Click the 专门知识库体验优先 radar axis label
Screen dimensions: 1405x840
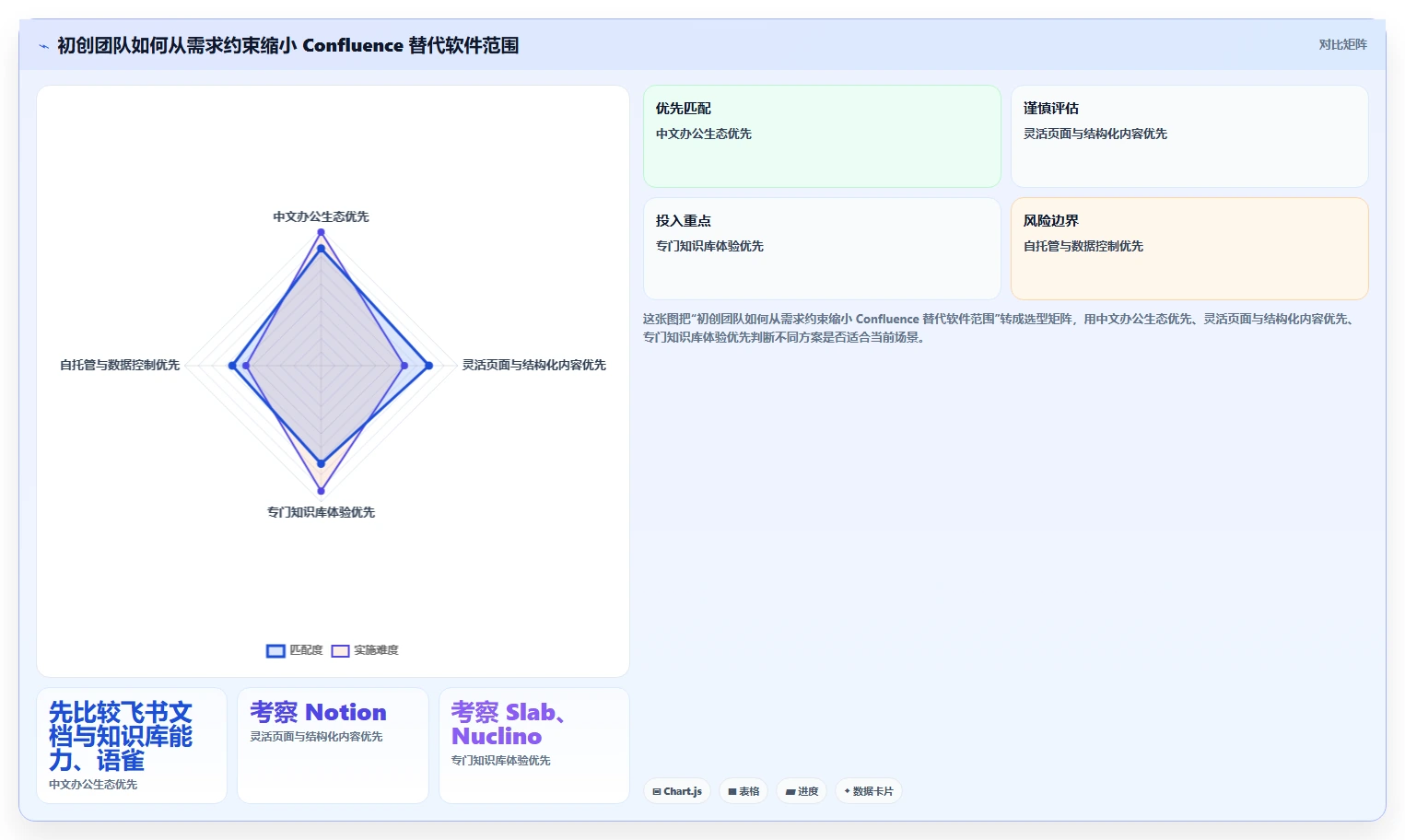point(321,512)
